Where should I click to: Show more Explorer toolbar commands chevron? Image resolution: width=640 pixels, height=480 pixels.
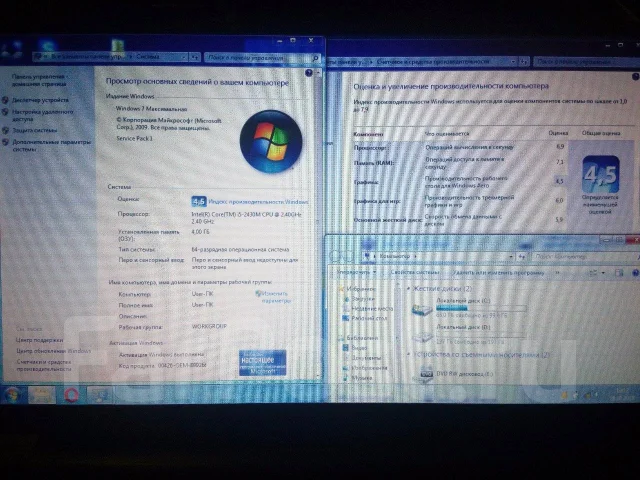pyautogui.click(x=558, y=273)
